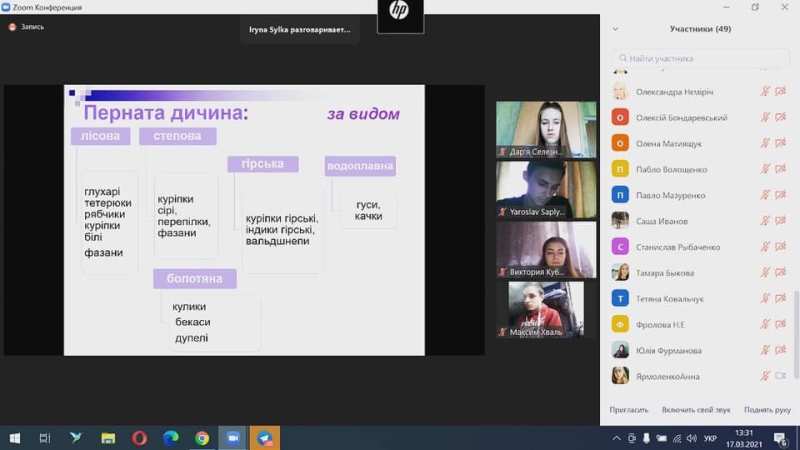Image resolution: width=800 pixels, height=450 pixels.
Task: Click muted microphone icon for Фролова Н.Е
Action: pos(765,324)
